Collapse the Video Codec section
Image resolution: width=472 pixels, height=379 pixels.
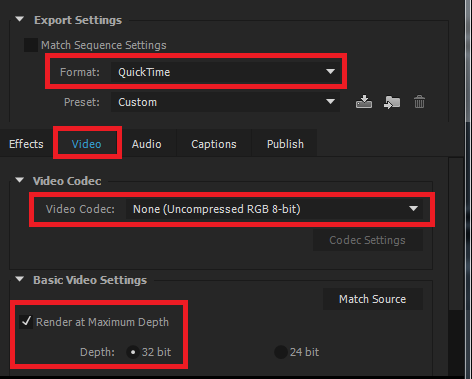click(x=20, y=180)
